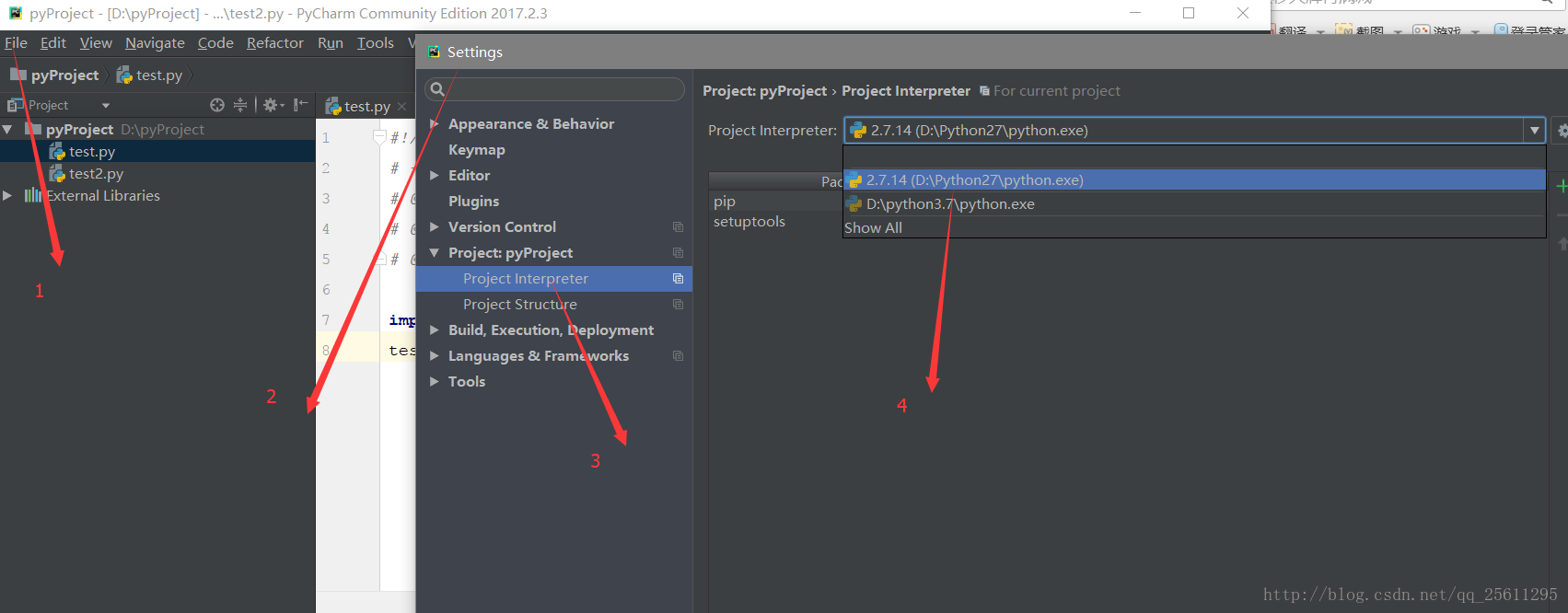The height and width of the screenshot is (613, 1568).
Task: Select Languages & Frameworks settings
Action: click(539, 356)
